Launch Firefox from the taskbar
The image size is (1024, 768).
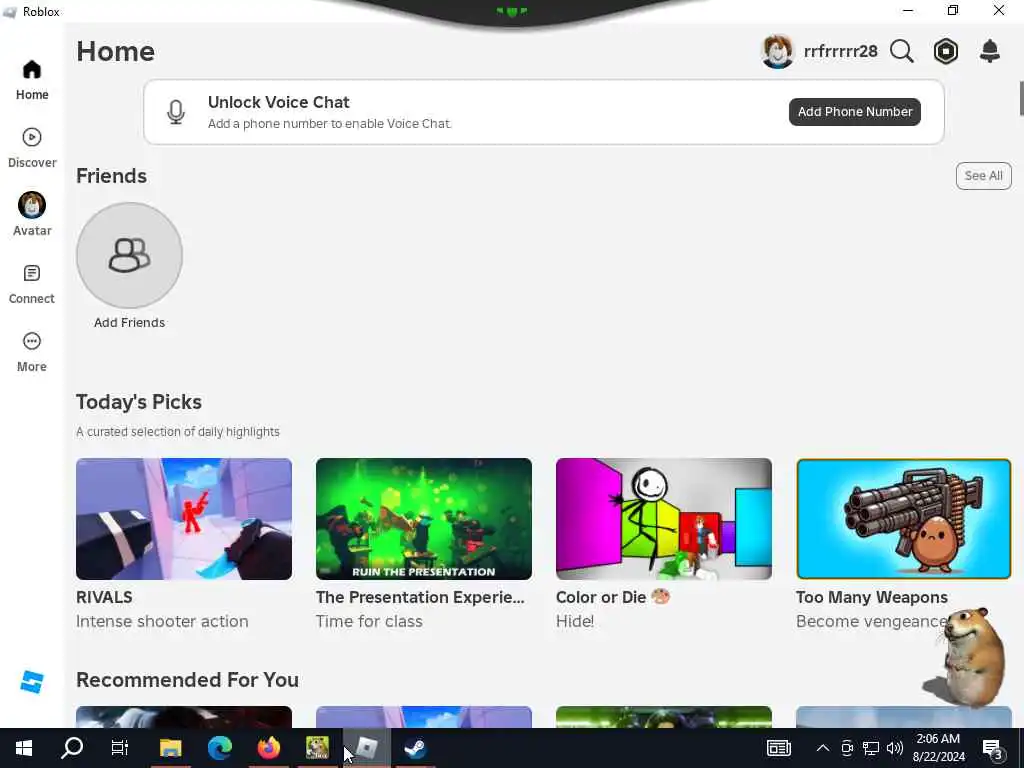[268, 748]
